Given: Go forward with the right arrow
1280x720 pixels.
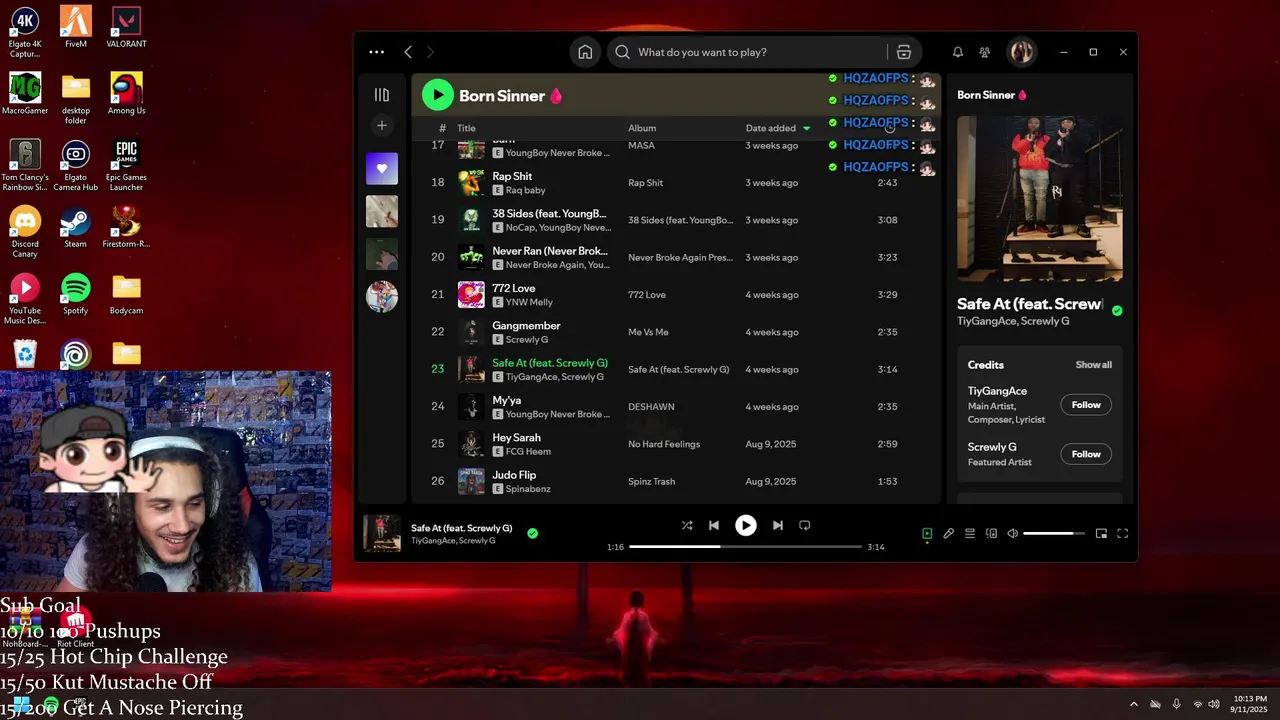Looking at the screenshot, I should 431,52.
